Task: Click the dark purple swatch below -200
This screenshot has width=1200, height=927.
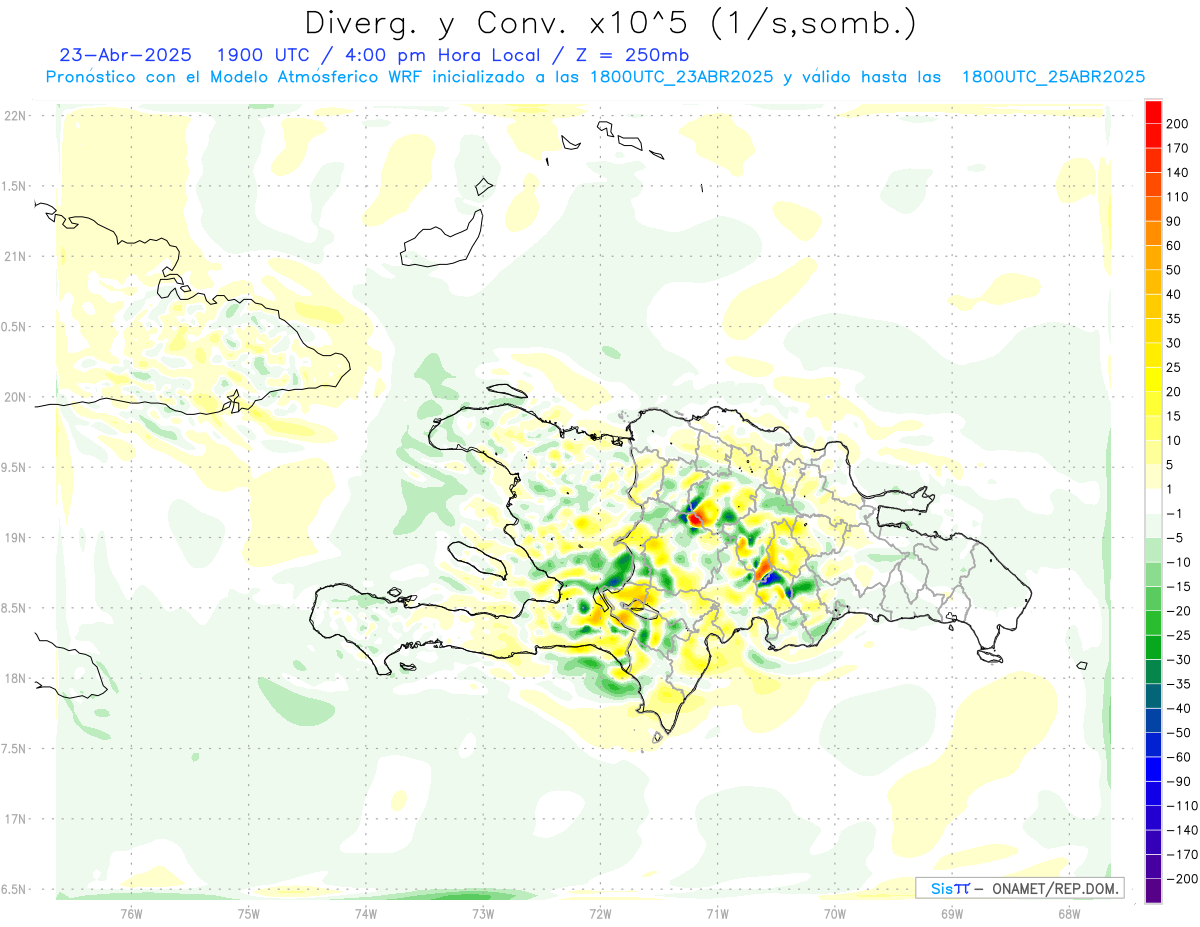Action: pyautogui.click(x=1153, y=890)
